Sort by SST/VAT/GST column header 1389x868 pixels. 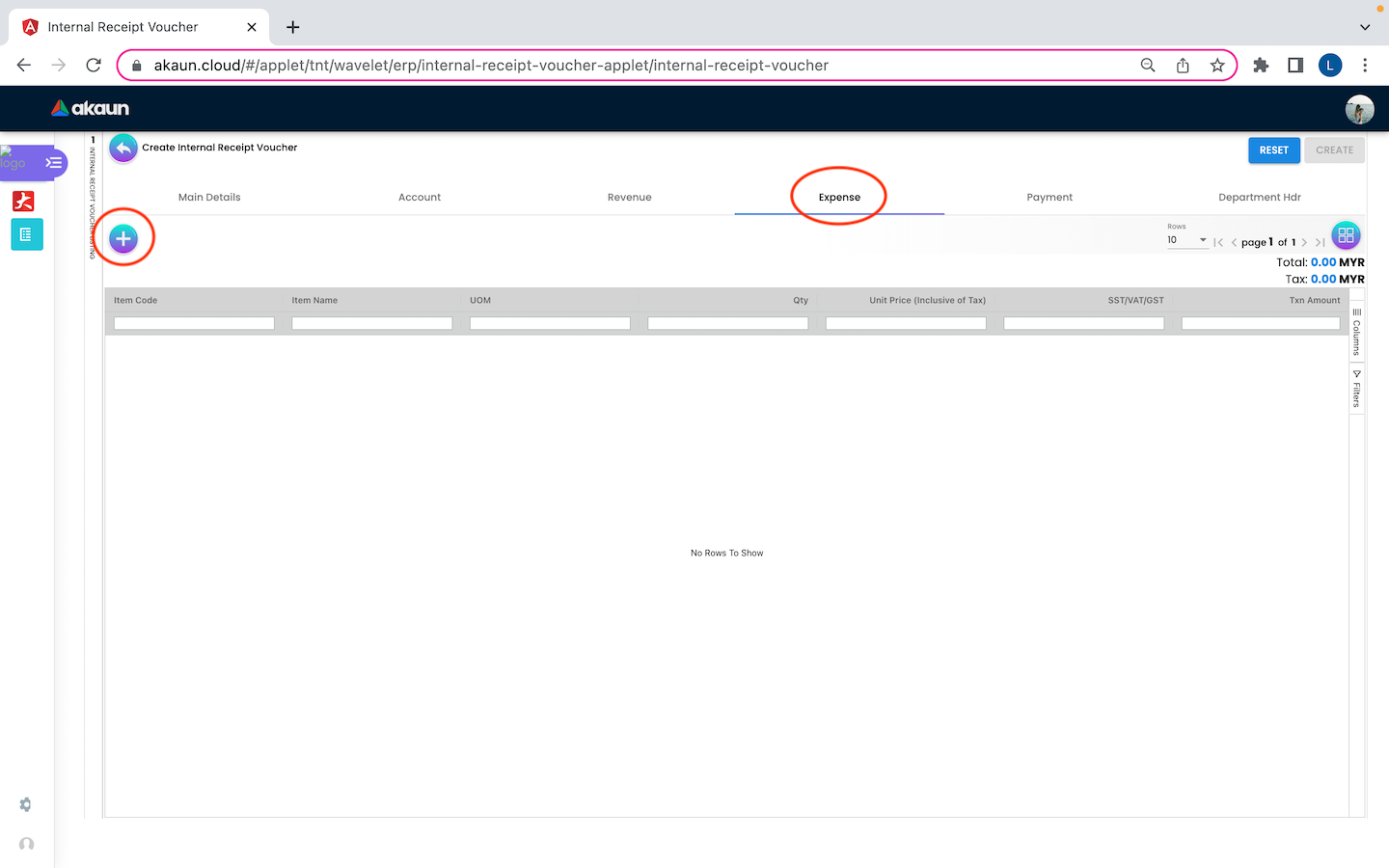click(1136, 300)
